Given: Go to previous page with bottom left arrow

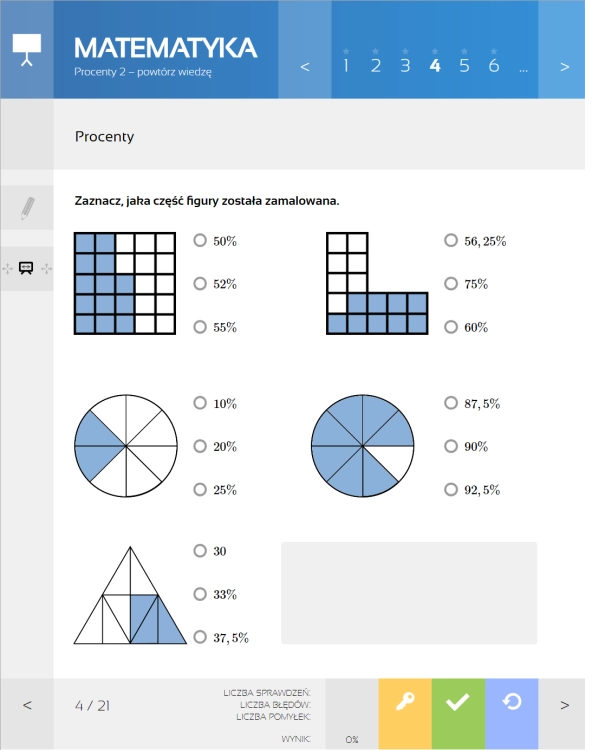Looking at the screenshot, I should [27, 705].
